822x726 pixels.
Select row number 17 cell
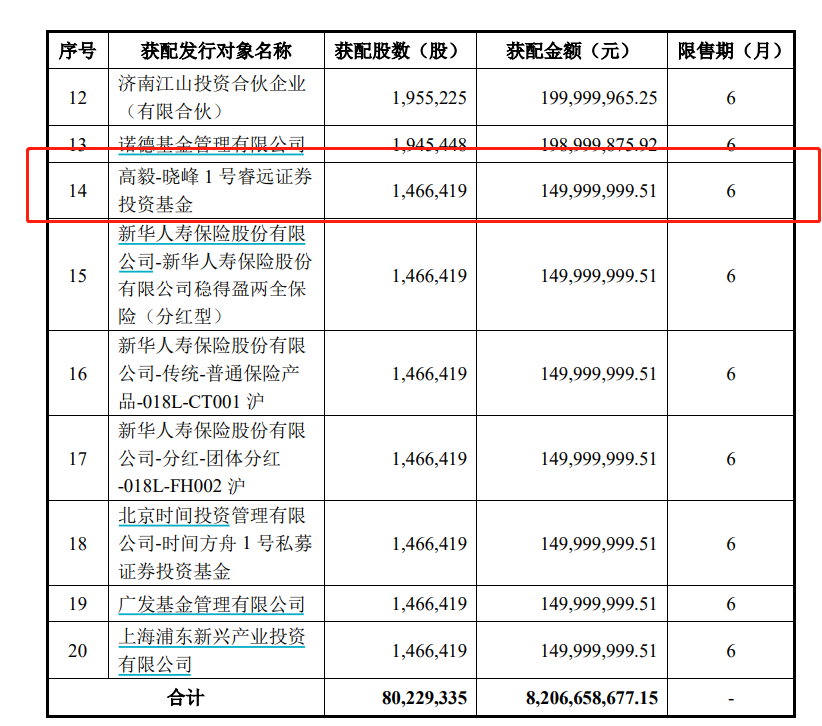78,459
